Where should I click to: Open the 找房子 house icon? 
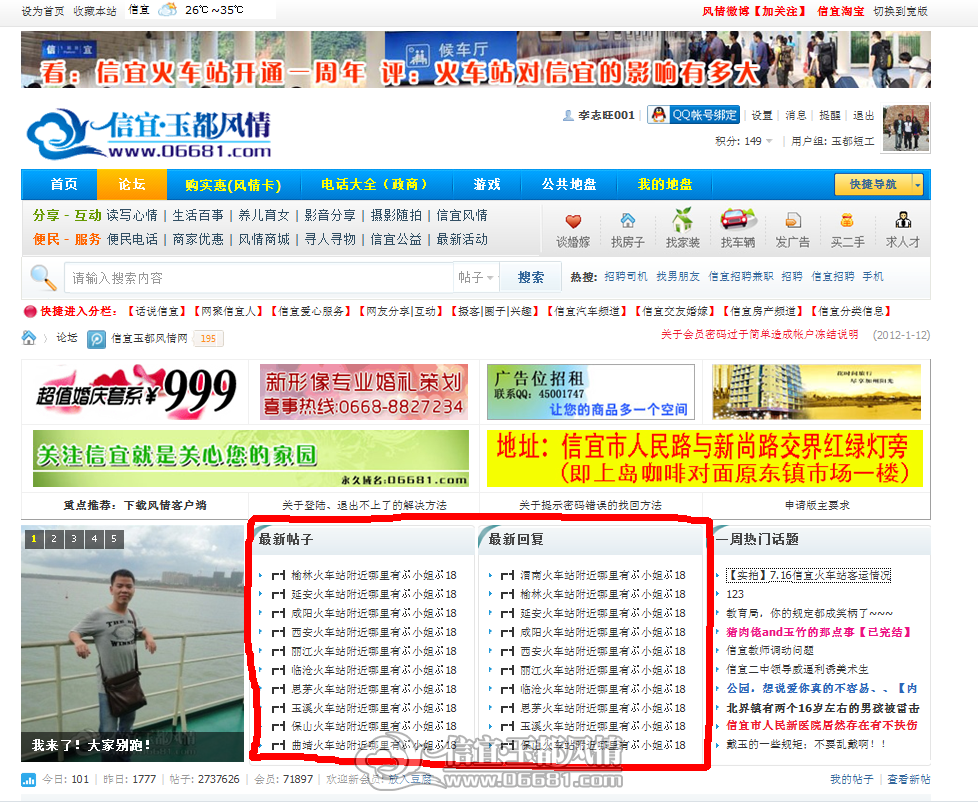(x=627, y=220)
